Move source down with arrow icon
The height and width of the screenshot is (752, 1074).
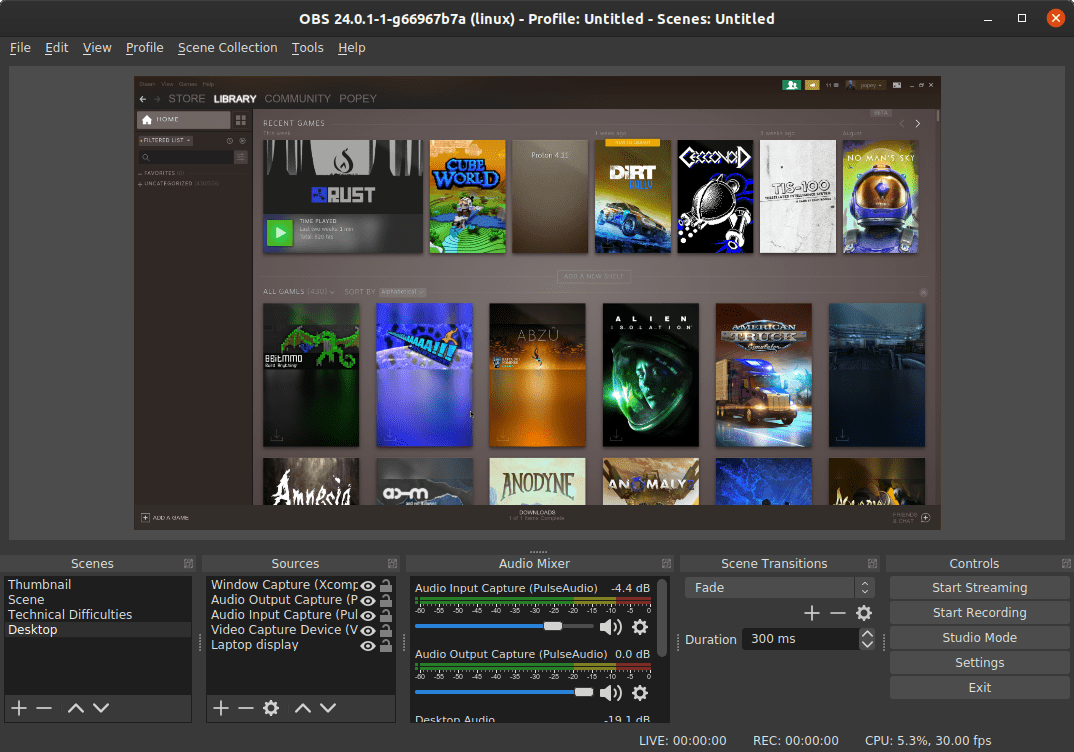tap(328, 707)
